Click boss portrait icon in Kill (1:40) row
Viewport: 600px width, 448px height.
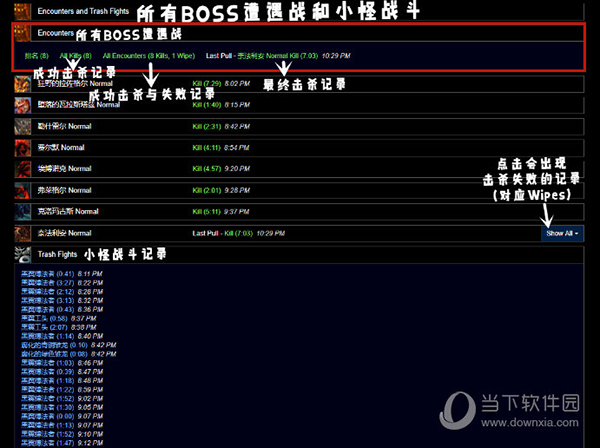tap(22, 105)
